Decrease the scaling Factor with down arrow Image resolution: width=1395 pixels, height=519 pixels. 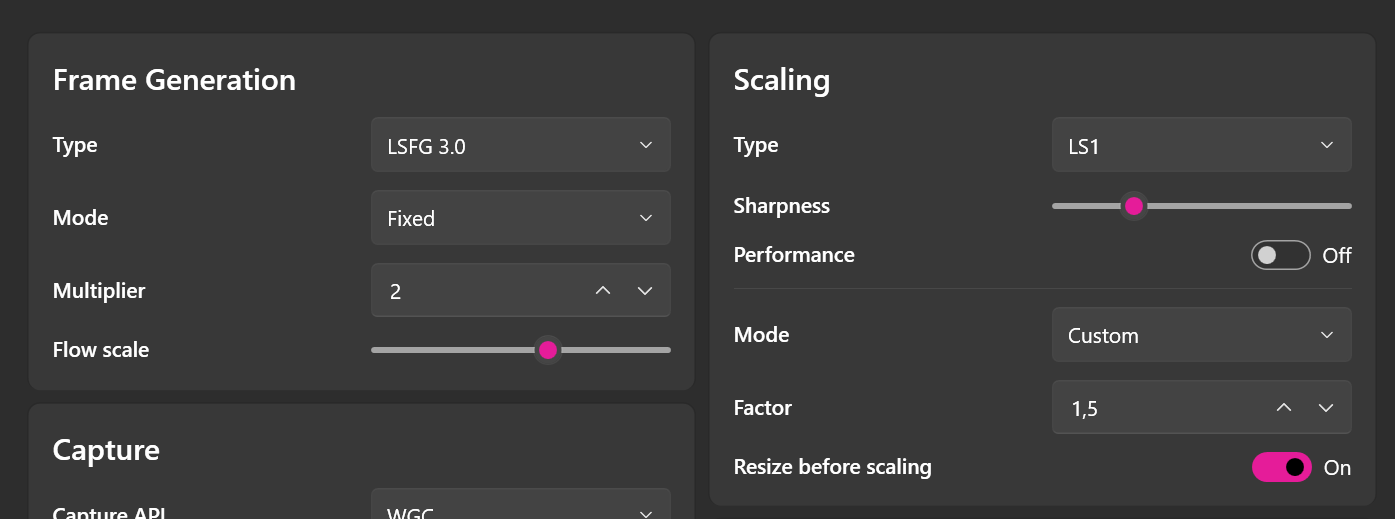point(1326,408)
